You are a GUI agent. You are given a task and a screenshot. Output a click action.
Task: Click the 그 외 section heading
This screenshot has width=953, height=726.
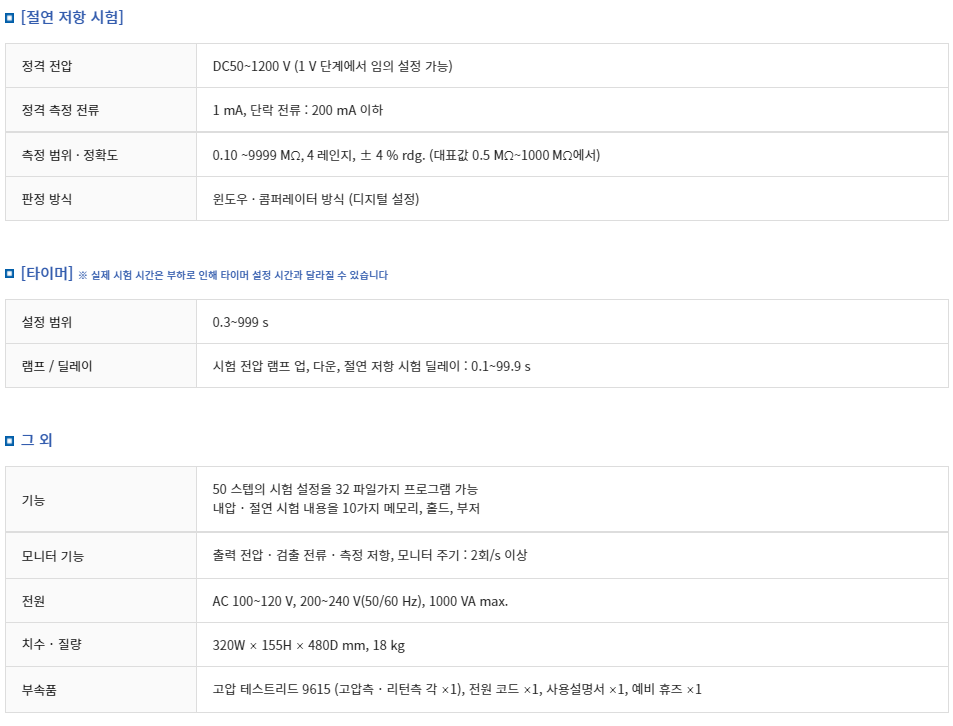(36, 440)
